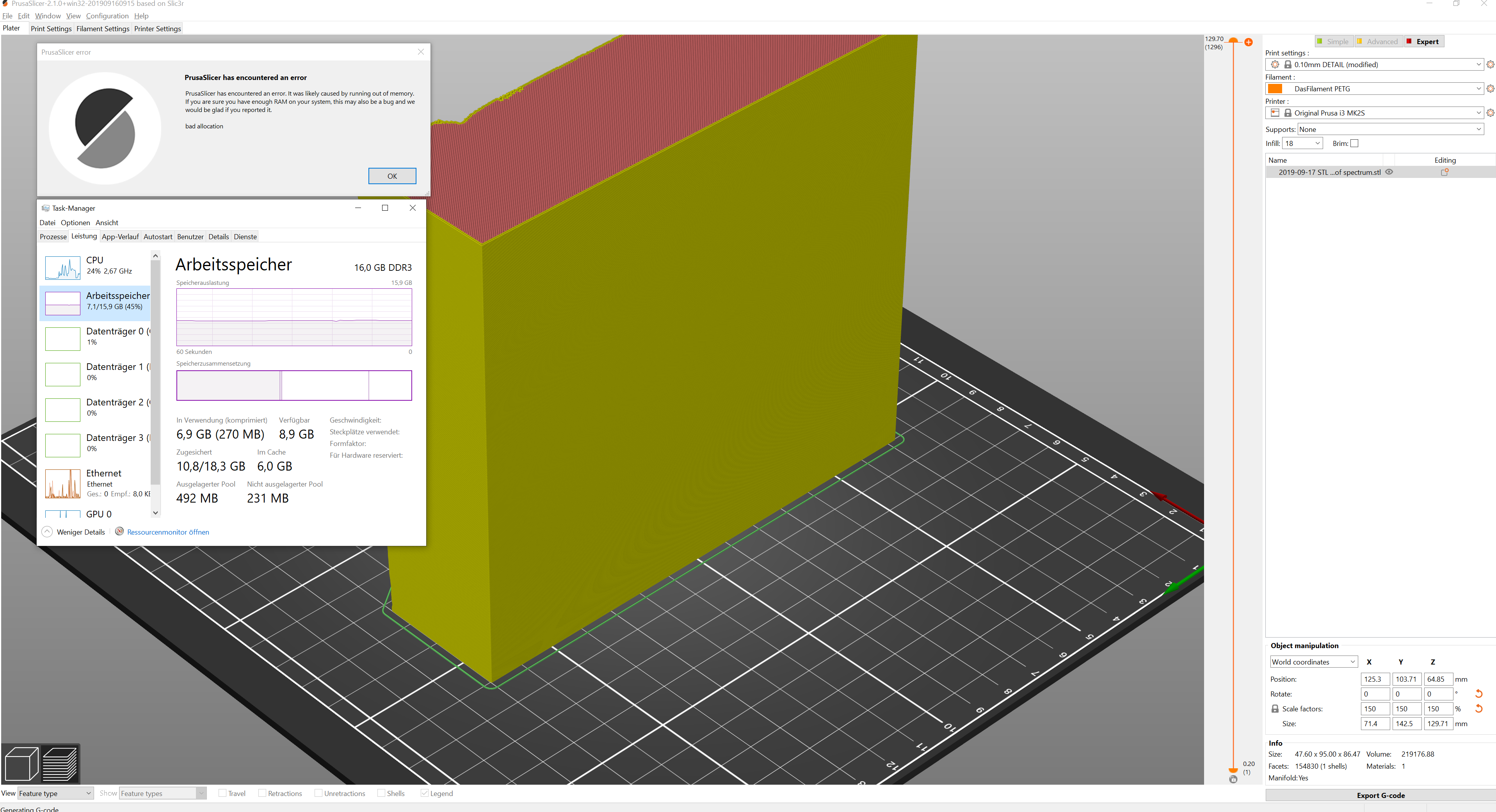Enable the Brim checkbox
The height and width of the screenshot is (812, 1496).
point(1354,143)
